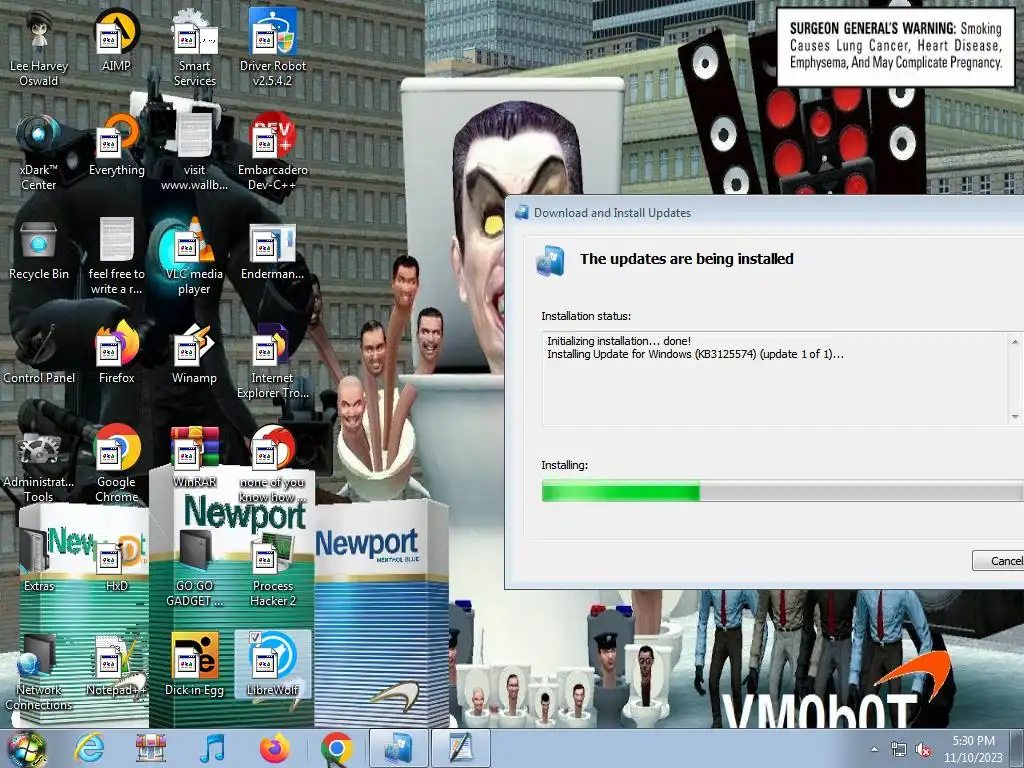
Task: Open the Lee Harvey Oswald desktop icon
Action: pos(39,47)
